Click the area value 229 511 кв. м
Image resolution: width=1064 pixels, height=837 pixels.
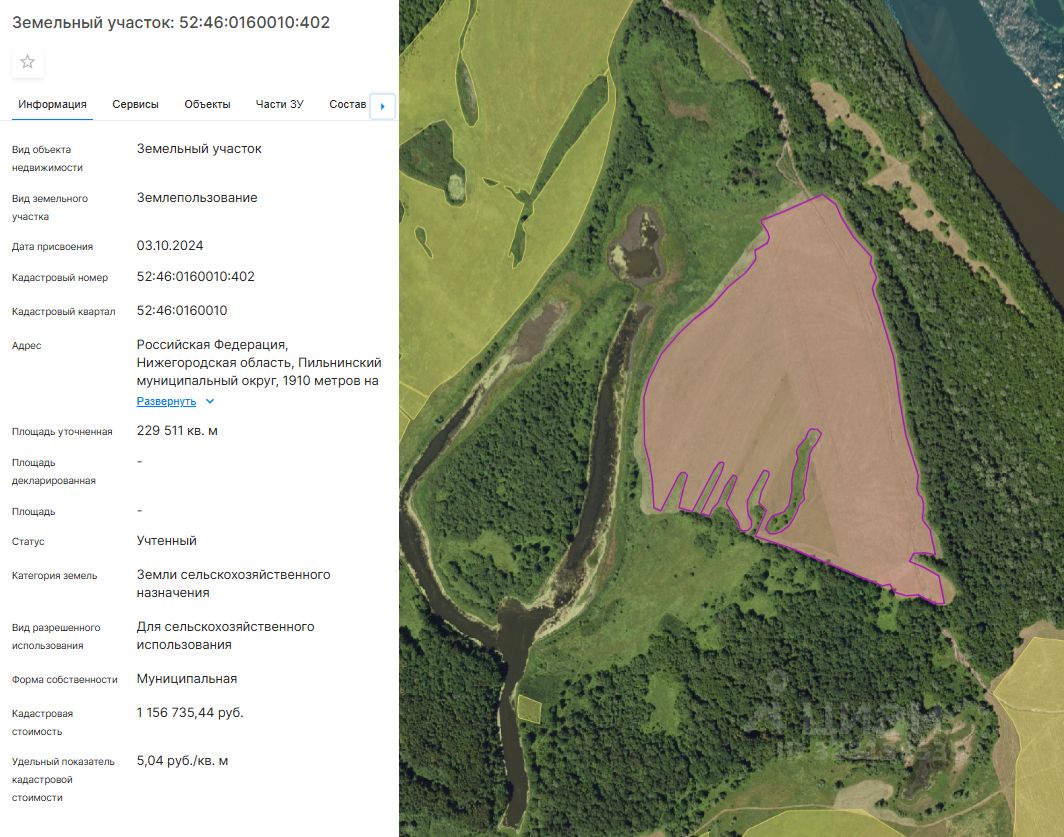click(x=177, y=430)
